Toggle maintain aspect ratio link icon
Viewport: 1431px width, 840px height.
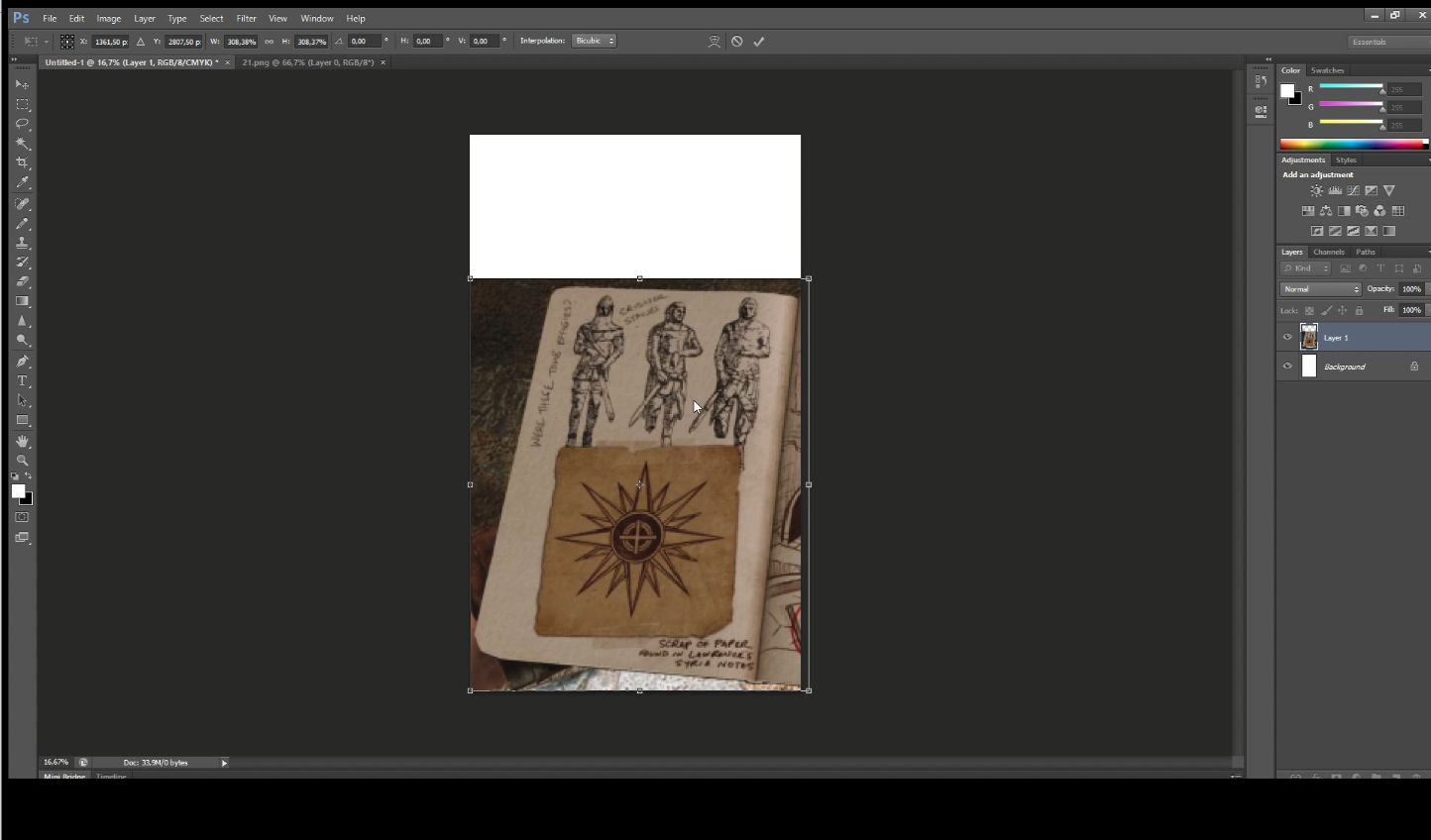[269, 41]
